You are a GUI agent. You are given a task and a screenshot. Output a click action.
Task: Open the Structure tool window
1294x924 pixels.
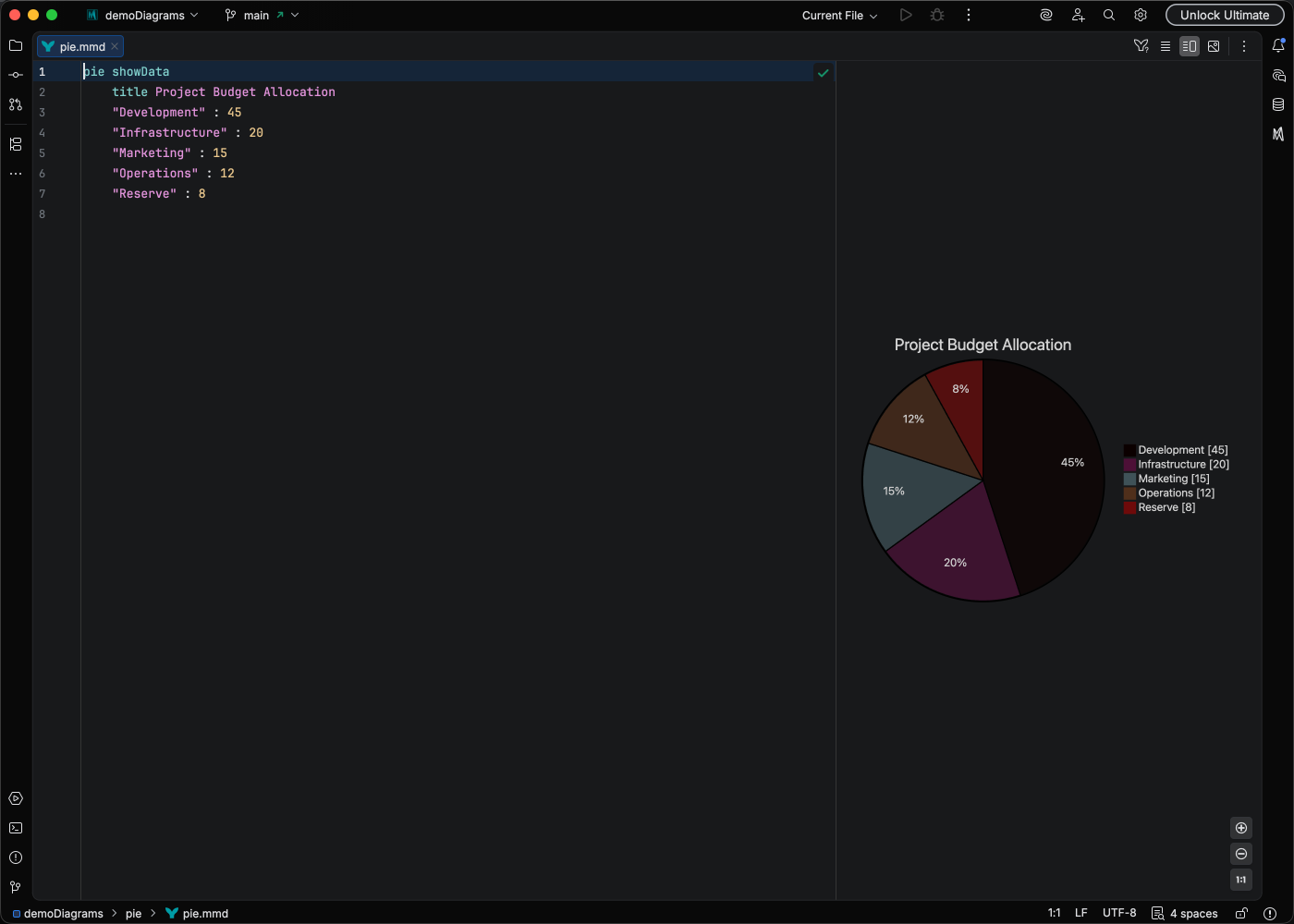(x=16, y=144)
